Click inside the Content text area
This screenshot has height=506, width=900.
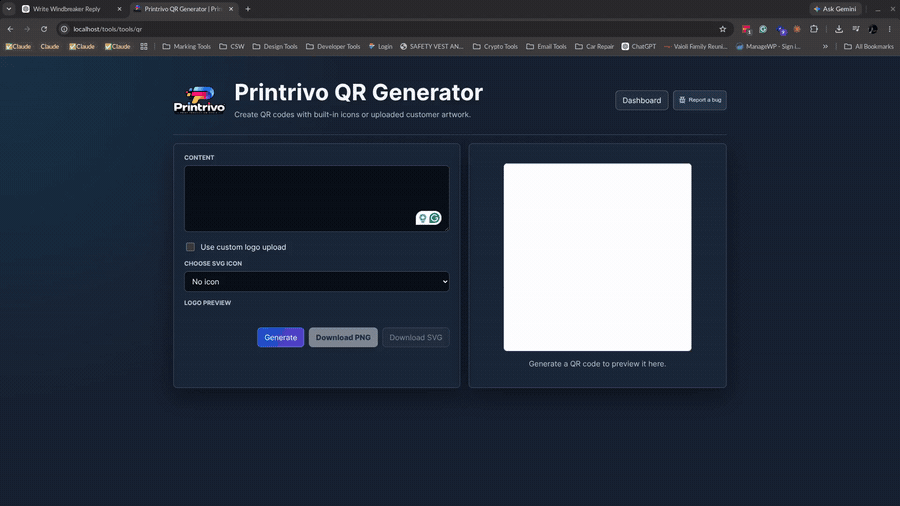pyautogui.click(x=316, y=198)
